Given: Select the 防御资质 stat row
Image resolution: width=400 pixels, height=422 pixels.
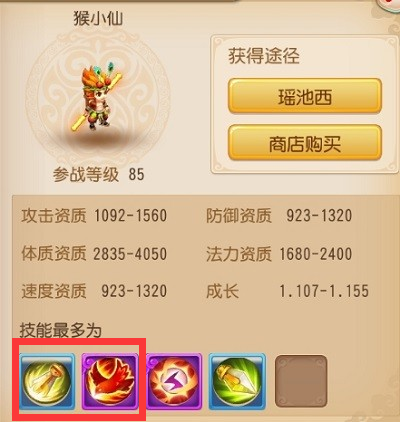Looking at the screenshot, I should tap(279, 216).
